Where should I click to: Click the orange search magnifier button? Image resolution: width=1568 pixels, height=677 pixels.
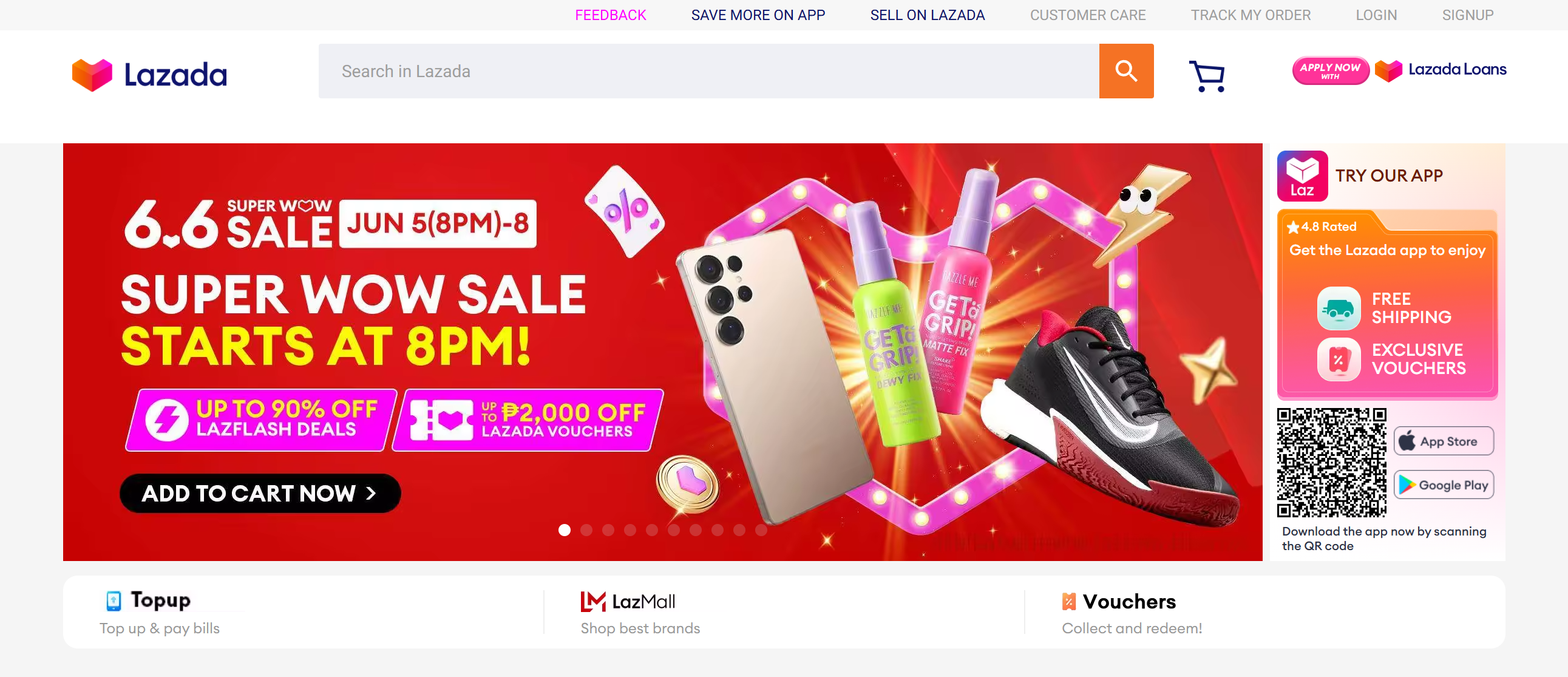pos(1126,70)
